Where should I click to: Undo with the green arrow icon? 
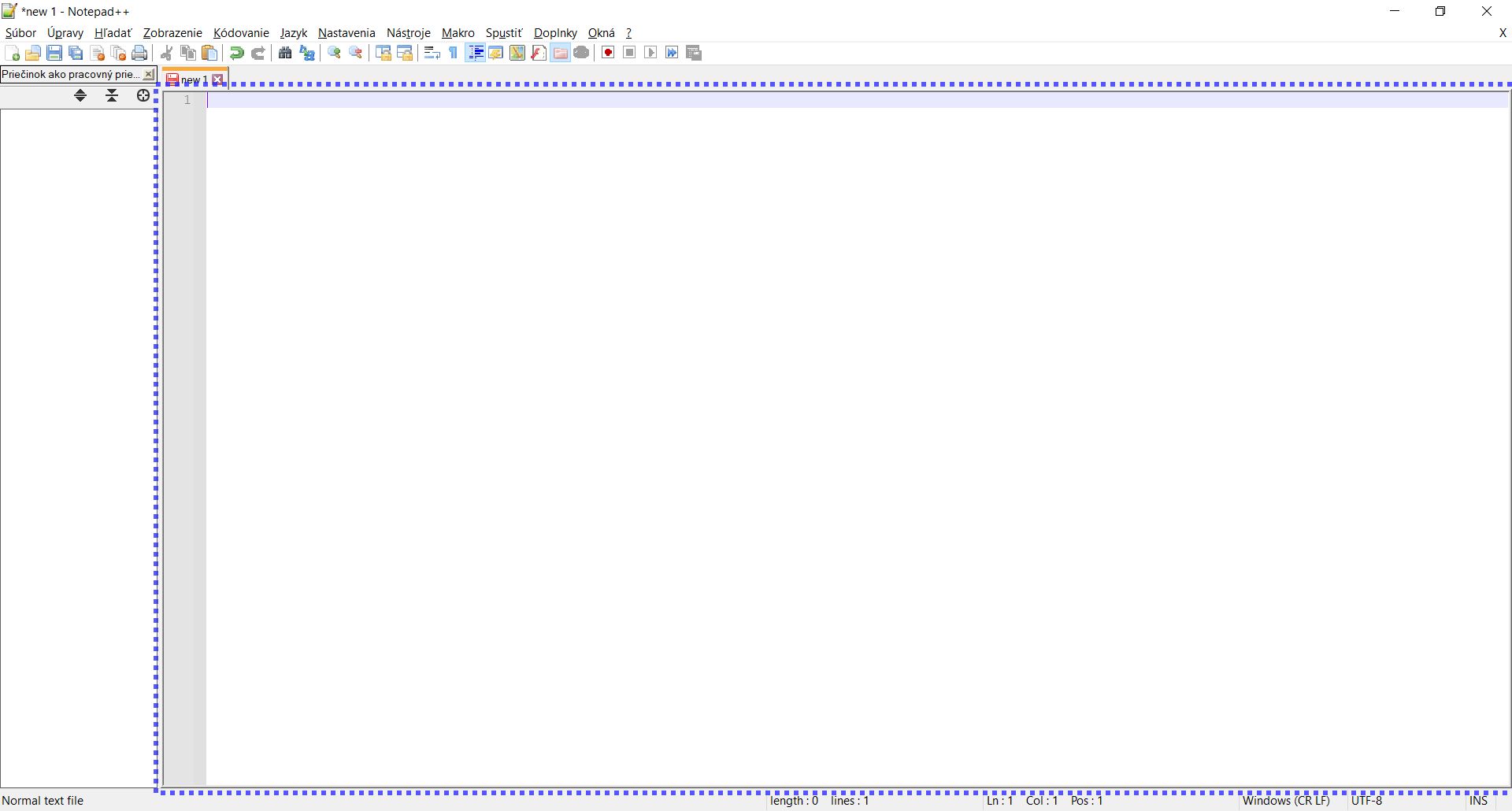[236, 53]
